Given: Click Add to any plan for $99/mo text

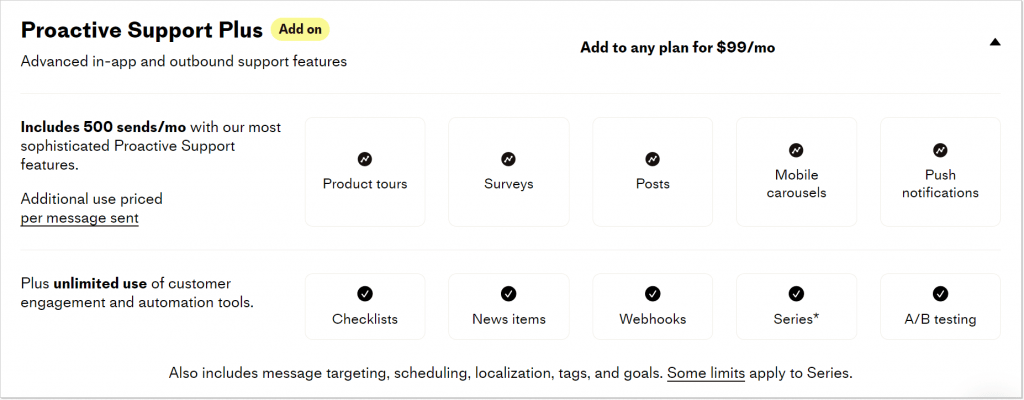Looking at the screenshot, I should coord(679,46).
